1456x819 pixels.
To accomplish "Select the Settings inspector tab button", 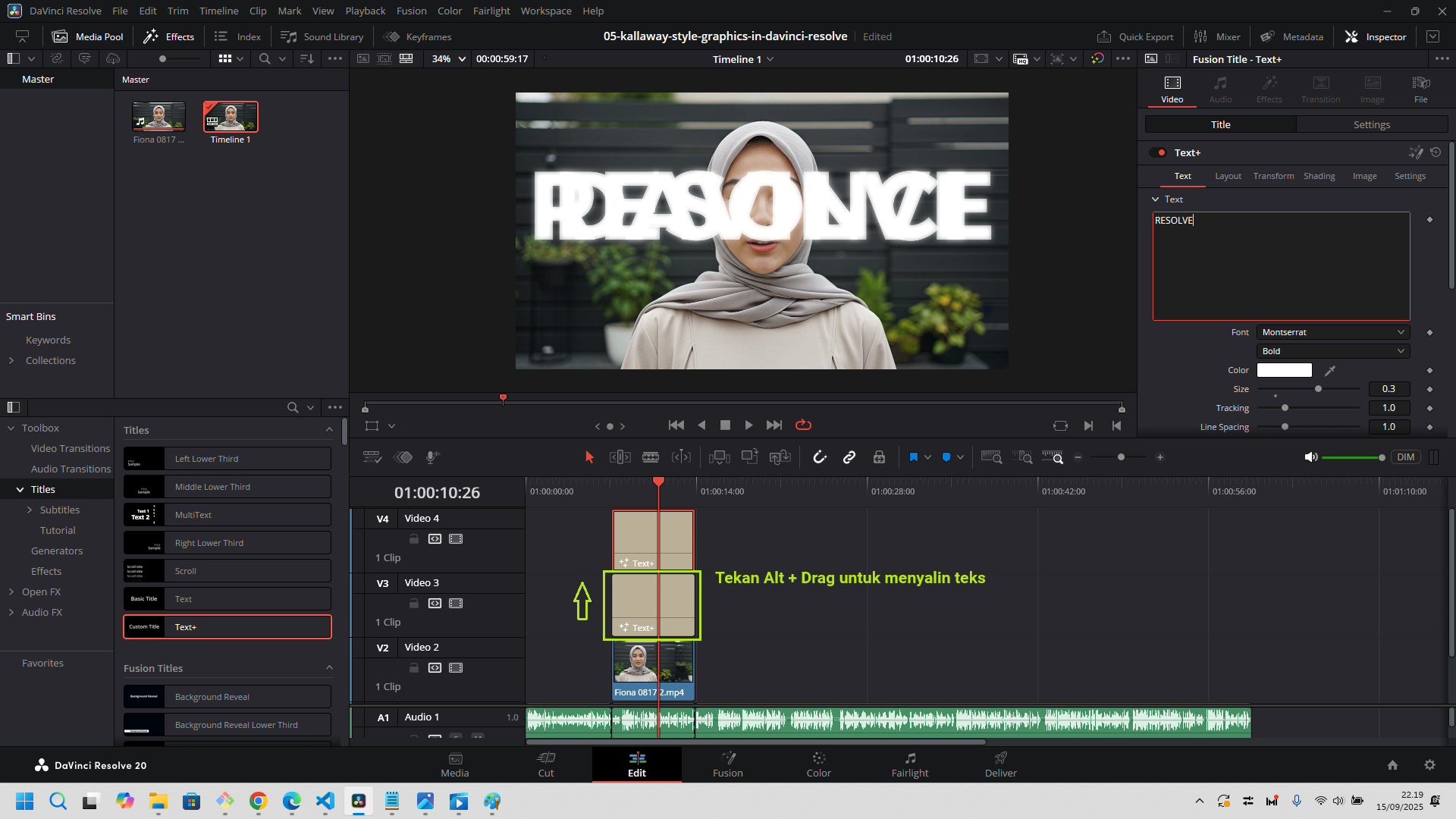I will pos(1371,124).
